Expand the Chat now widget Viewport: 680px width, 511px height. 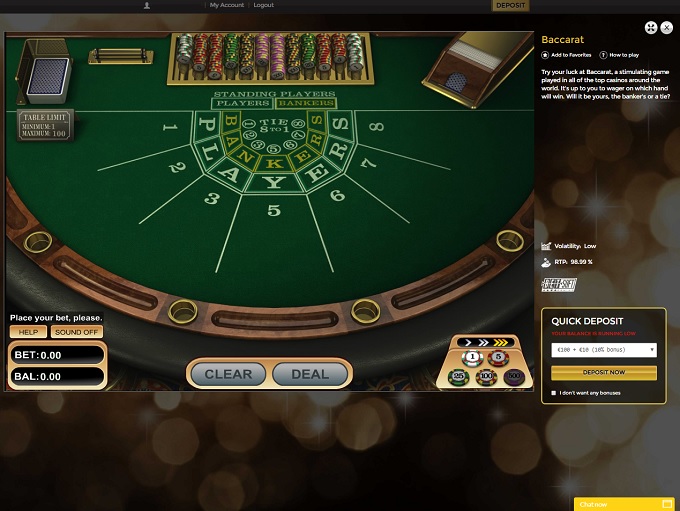(624, 504)
